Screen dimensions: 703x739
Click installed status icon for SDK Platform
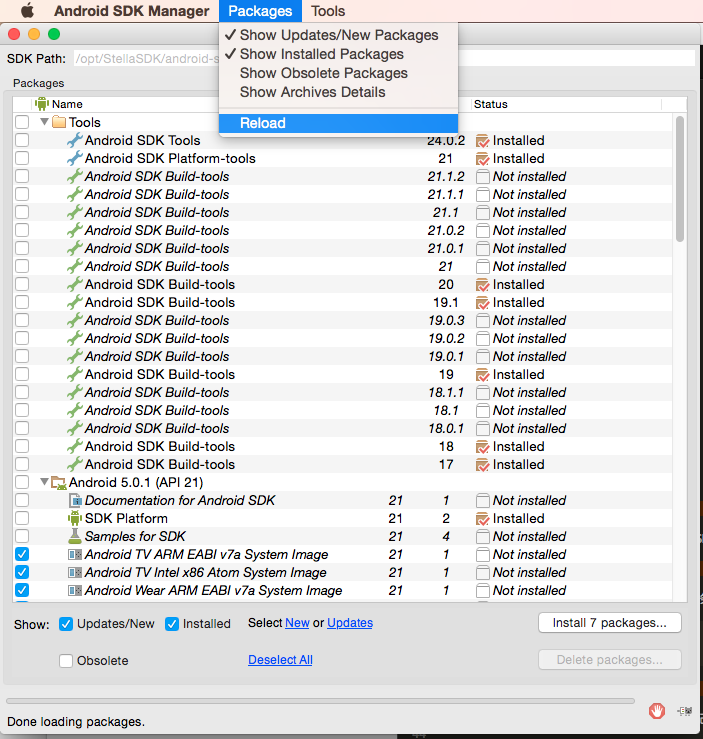(482, 518)
